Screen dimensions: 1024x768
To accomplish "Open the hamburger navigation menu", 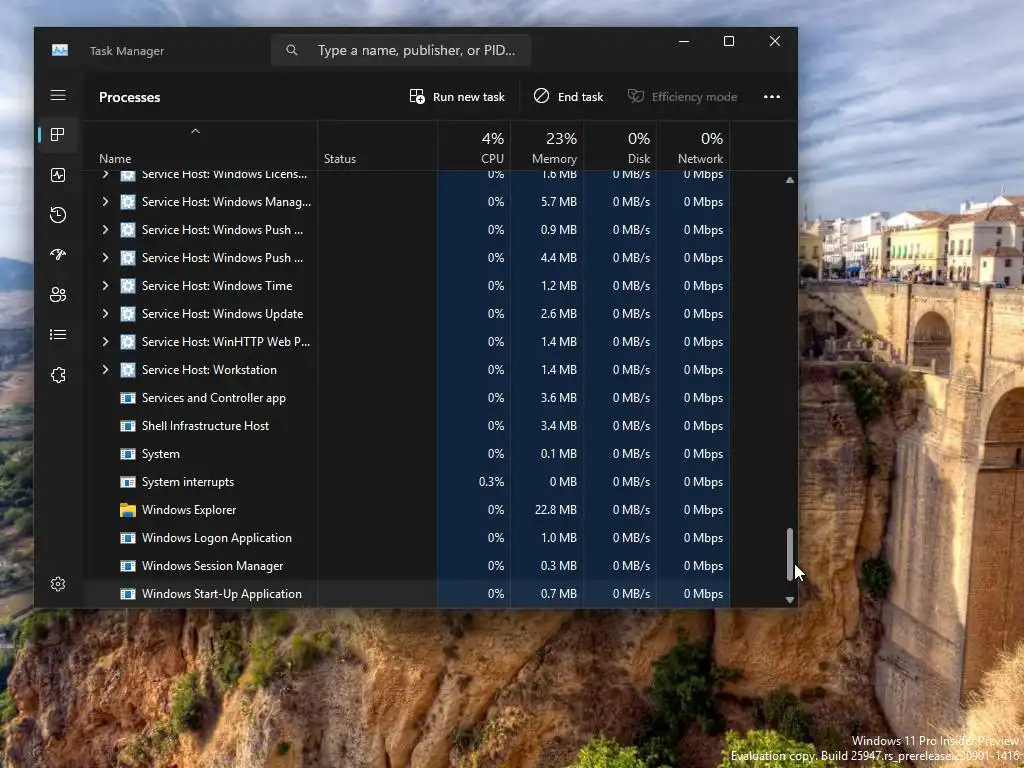I will (58, 95).
